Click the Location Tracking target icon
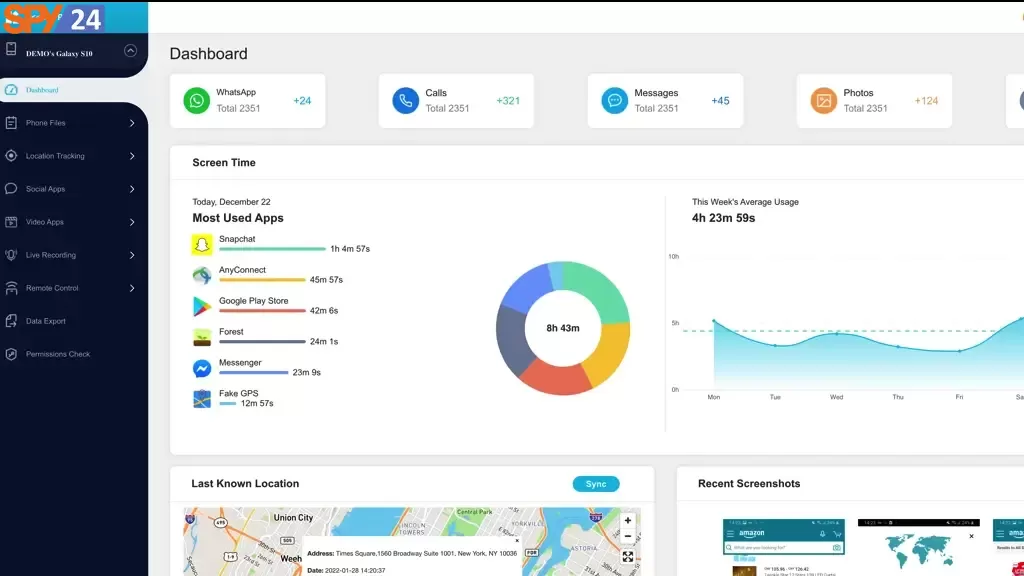Image resolution: width=1024 pixels, height=576 pixels. (11, 156)
